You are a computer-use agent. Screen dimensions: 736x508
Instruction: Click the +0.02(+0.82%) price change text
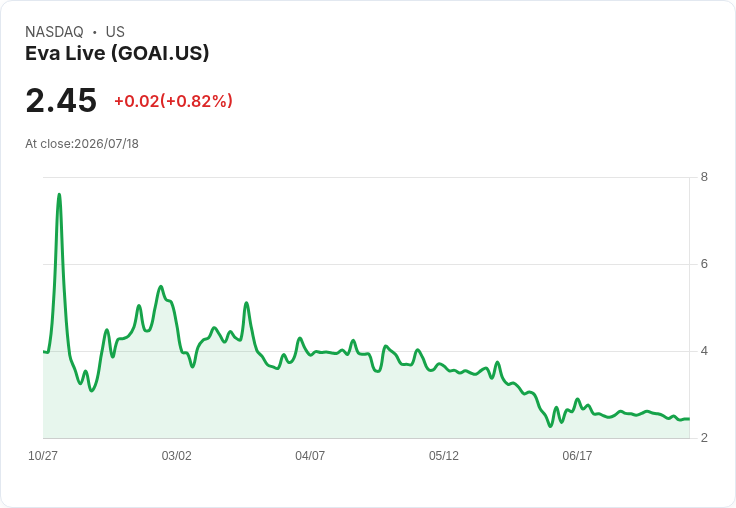click(173, 101)
